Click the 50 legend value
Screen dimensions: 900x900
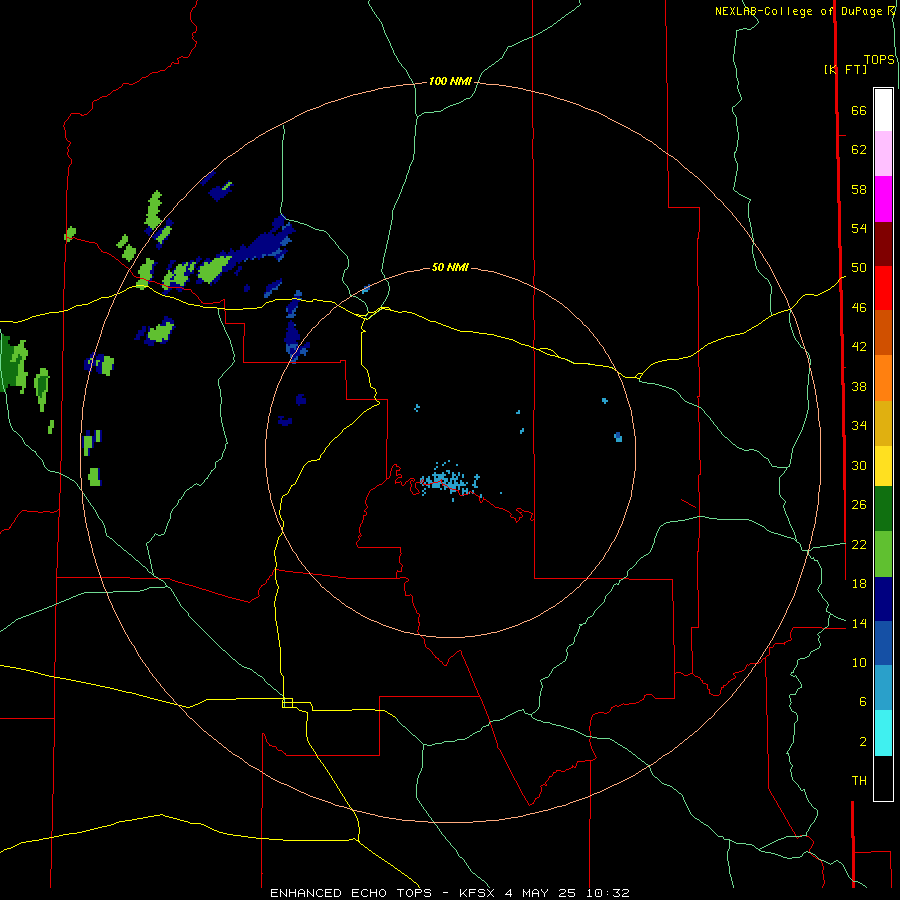tap(859, 267)
